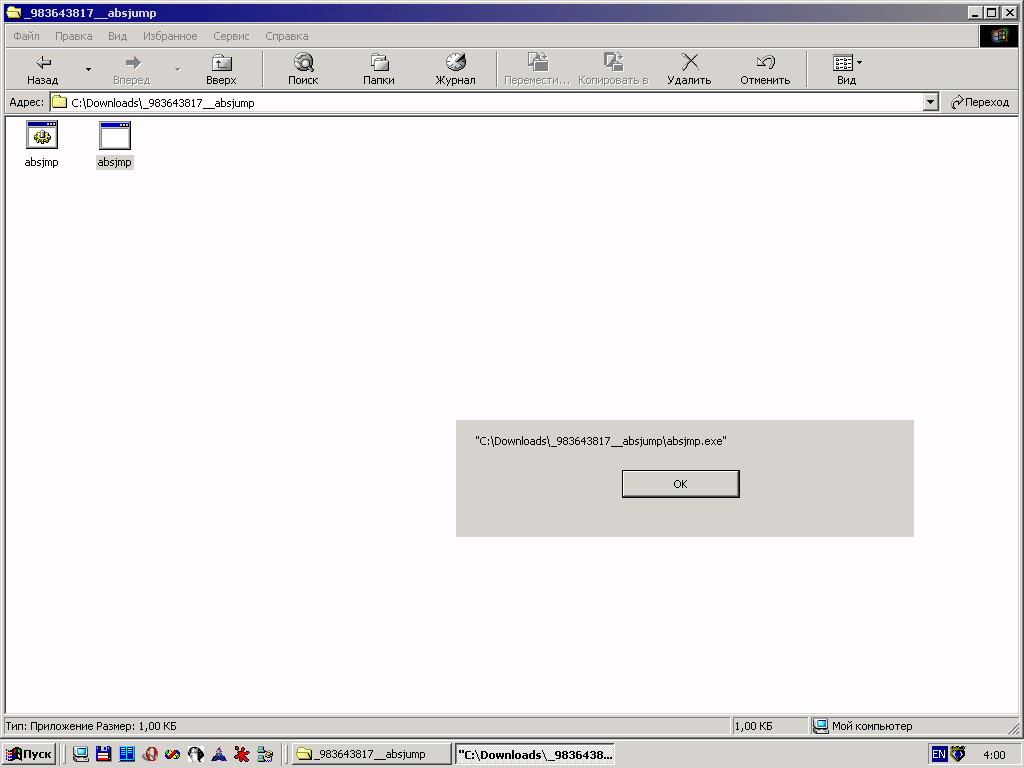
Task: Click the Пуск start button
Action: [x=29, y=754]
